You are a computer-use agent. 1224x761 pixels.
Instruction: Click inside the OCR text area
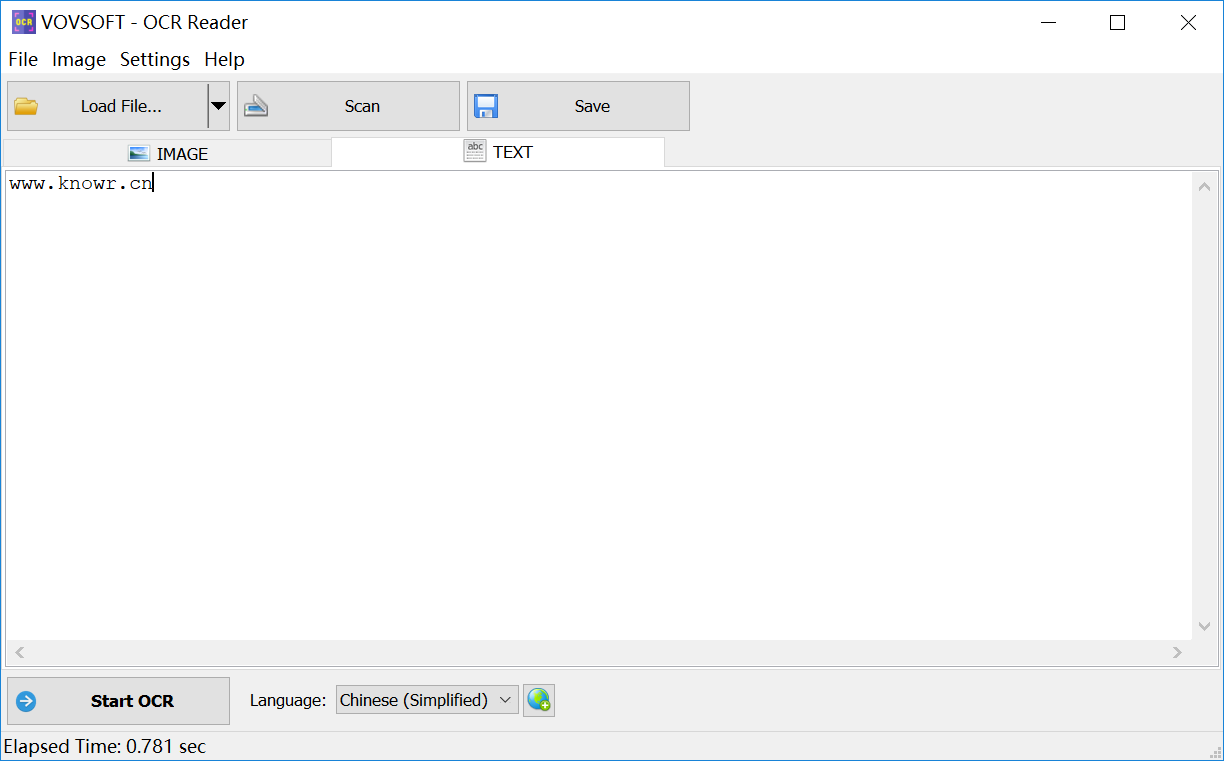(598, 405)
